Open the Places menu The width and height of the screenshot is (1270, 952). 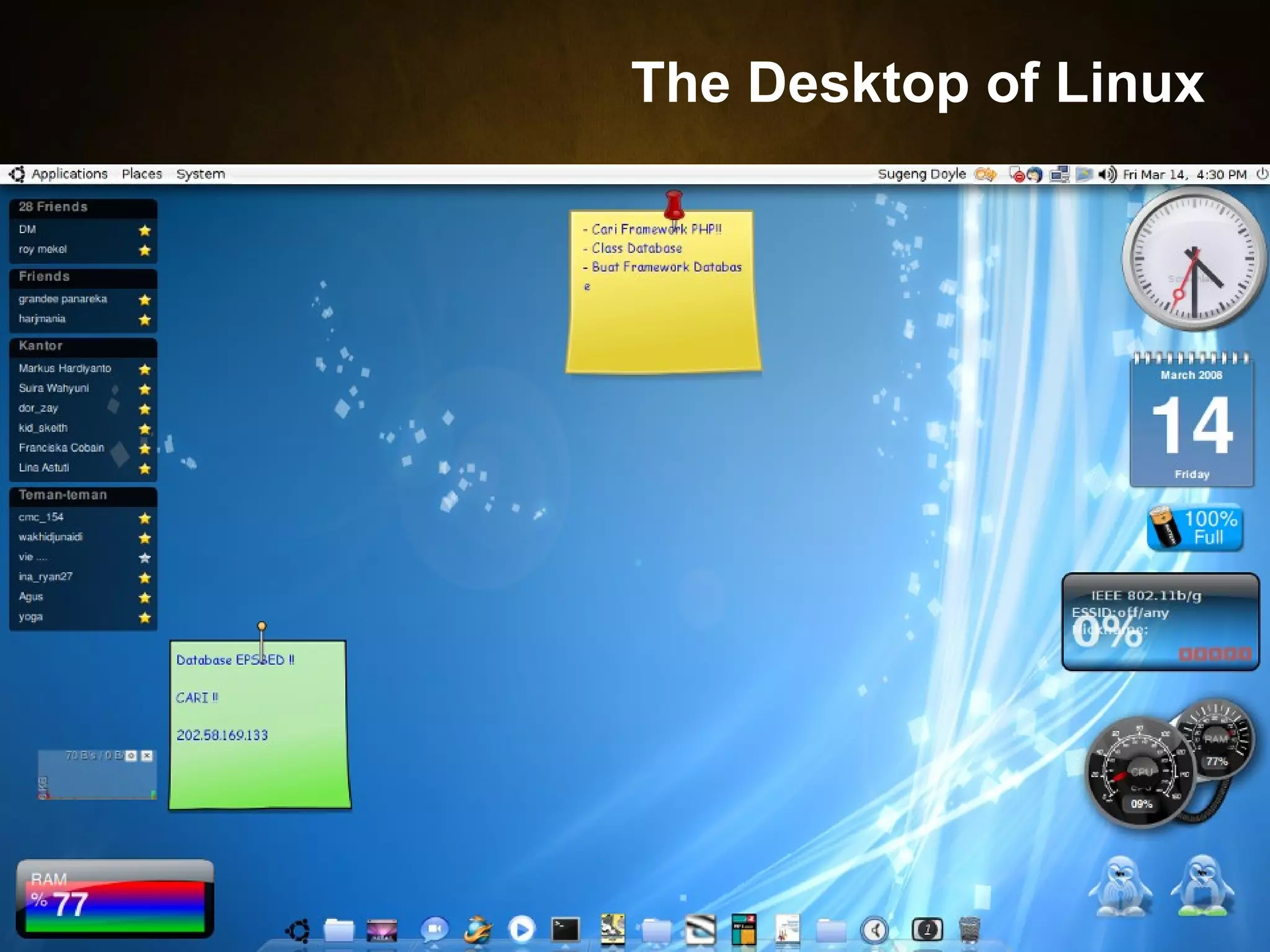coord(142,174)
